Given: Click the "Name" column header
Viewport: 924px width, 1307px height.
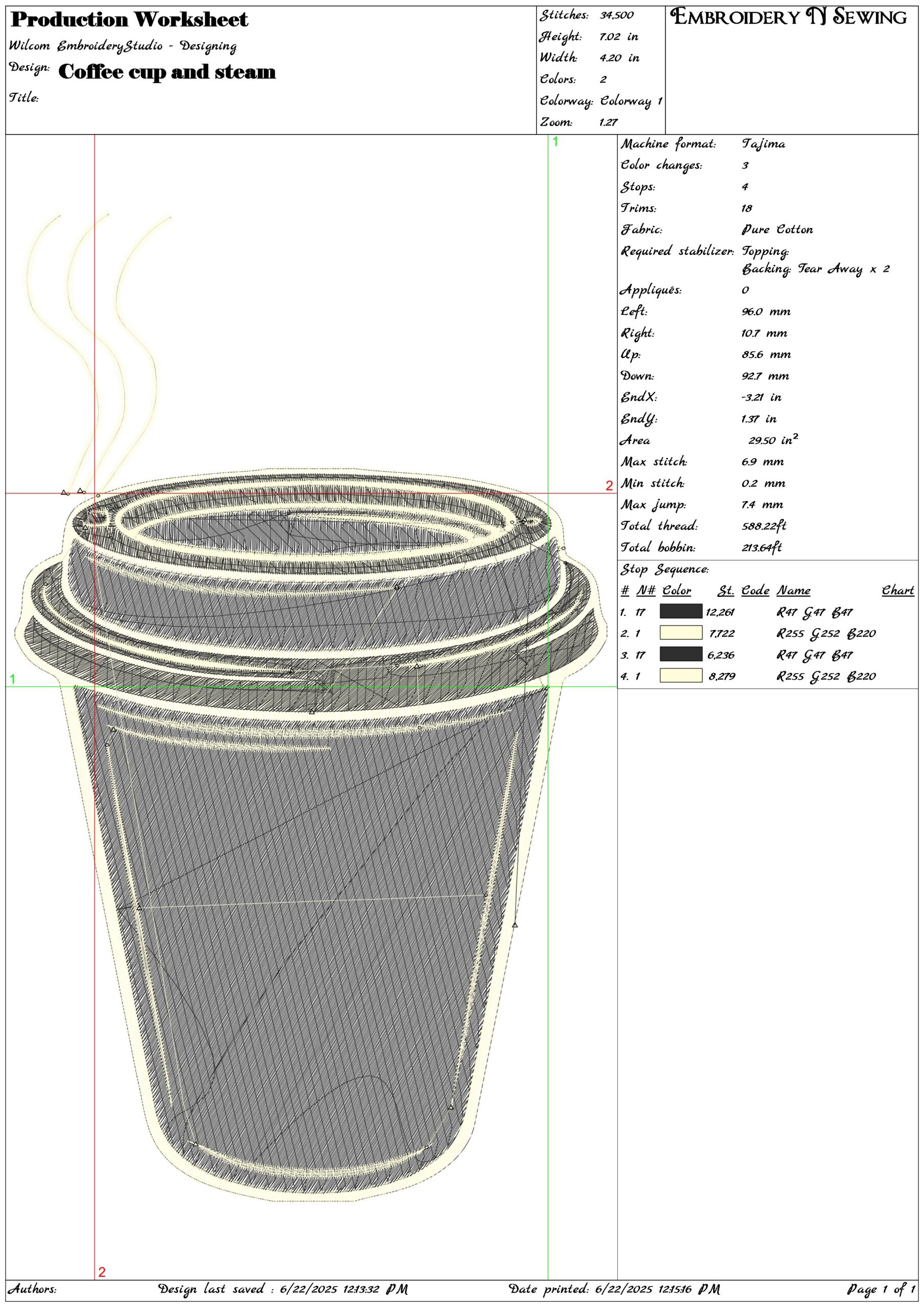Looking at the screenshot, I should pos(794,590).
